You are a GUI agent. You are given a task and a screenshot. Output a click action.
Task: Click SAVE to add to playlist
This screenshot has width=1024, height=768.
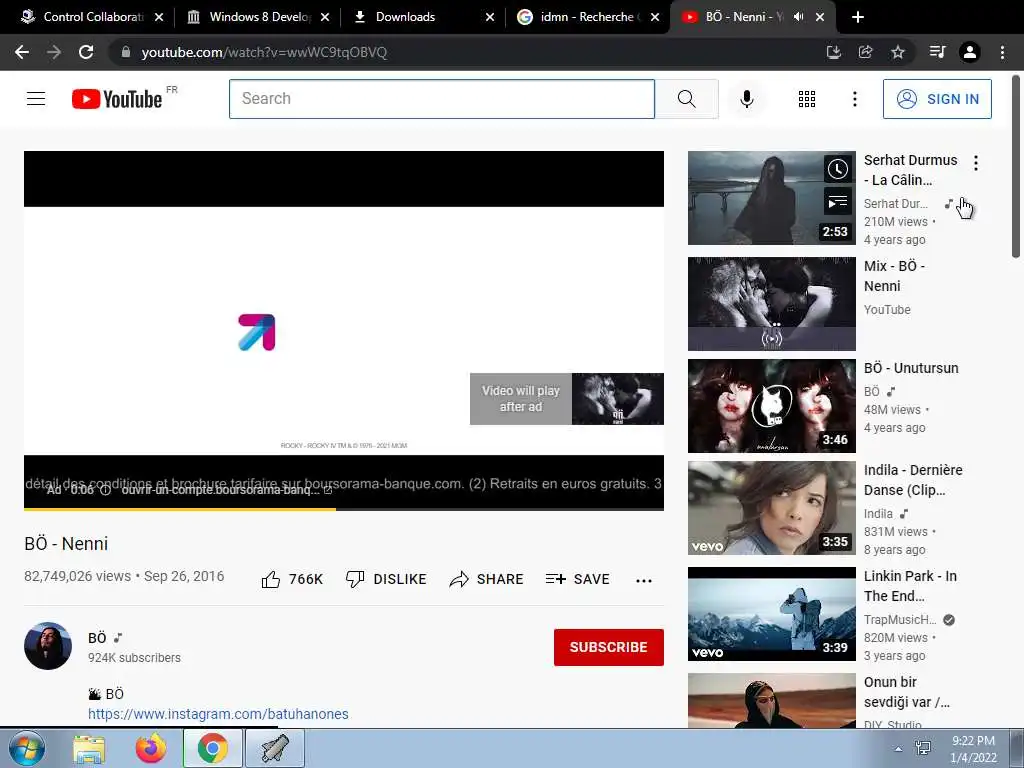click(577, 579)
